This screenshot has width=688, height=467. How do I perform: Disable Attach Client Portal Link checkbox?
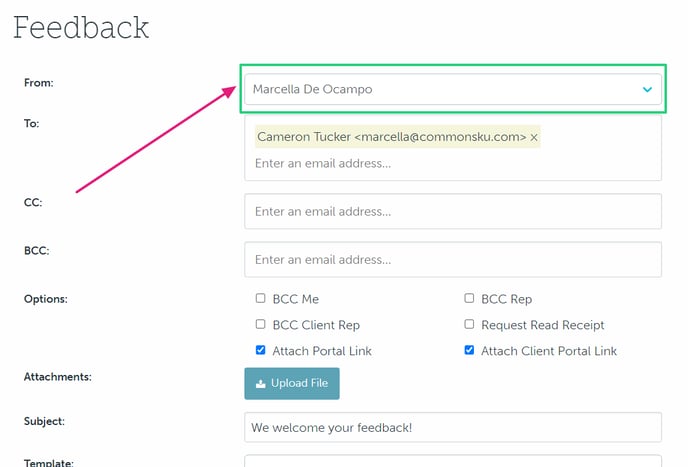tap(469, 351)
